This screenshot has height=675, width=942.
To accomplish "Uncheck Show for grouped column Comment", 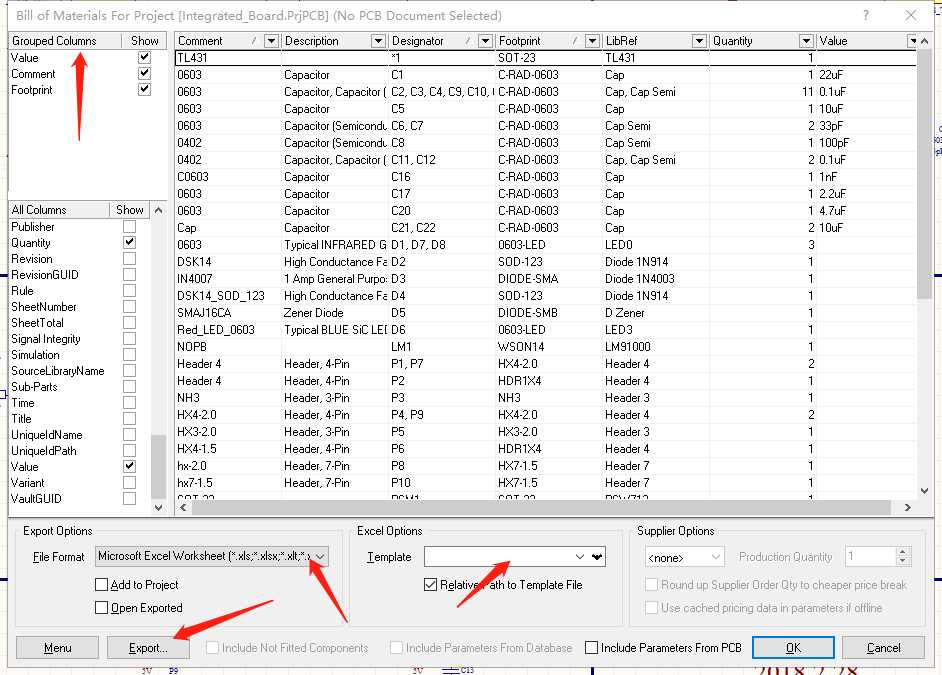I will click(x=144, y=73).
